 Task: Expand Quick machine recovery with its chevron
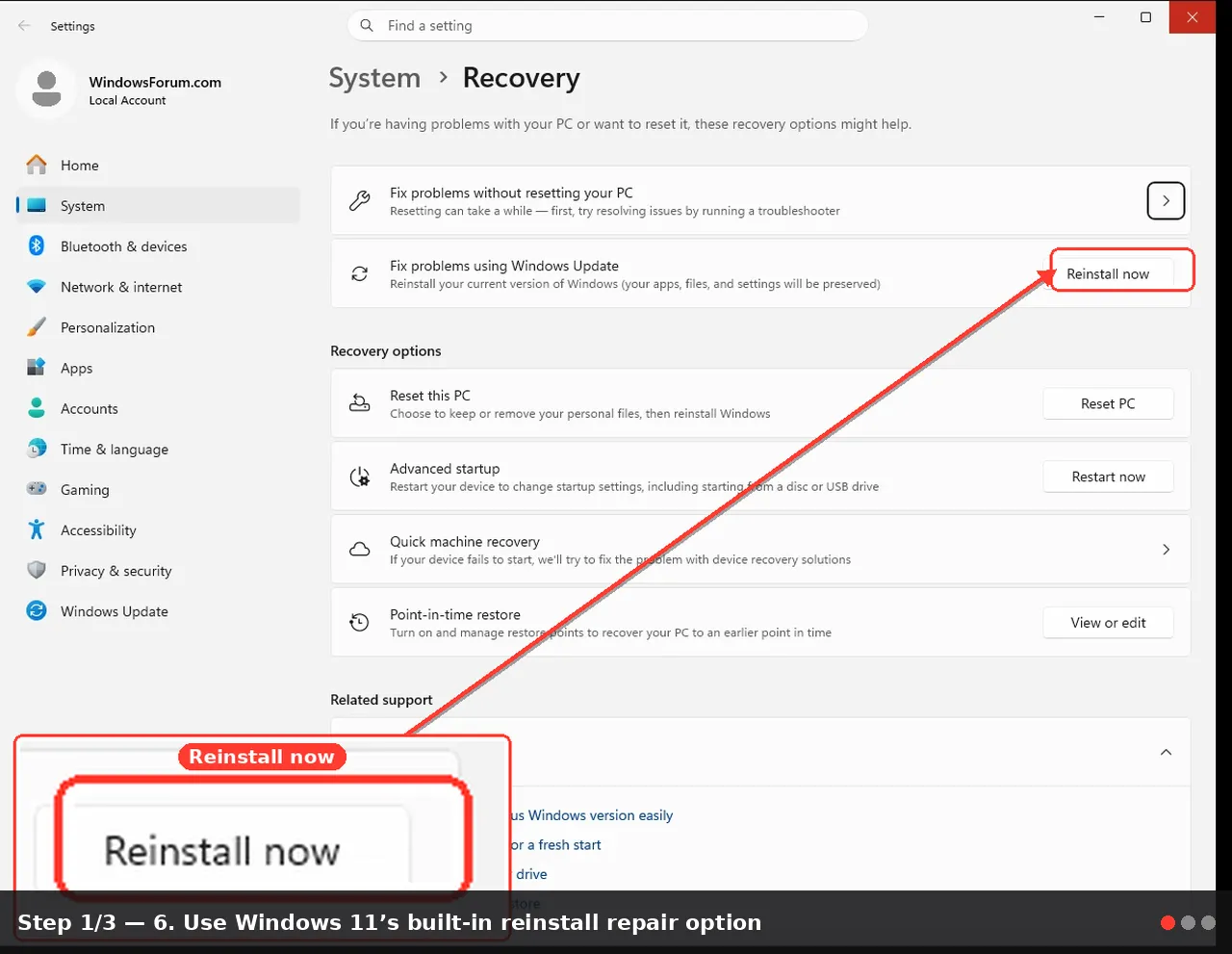pos(1166,550)
